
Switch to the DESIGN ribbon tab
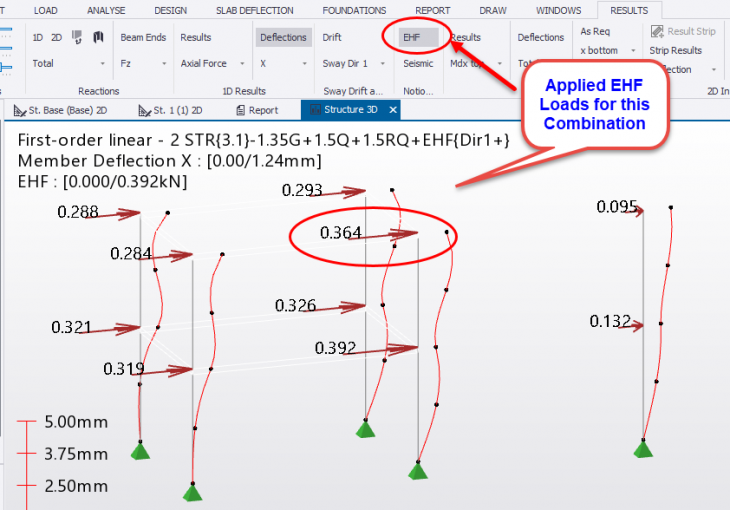(170, 10)
